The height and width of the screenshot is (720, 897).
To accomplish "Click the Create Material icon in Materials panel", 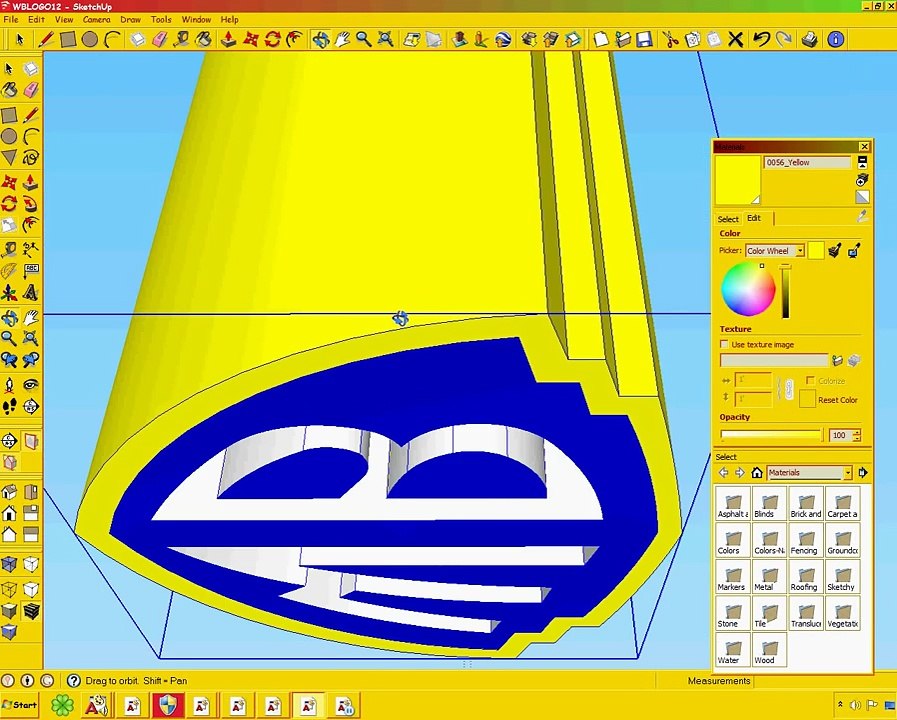I will pyautogui.click(x=862, y=181).
